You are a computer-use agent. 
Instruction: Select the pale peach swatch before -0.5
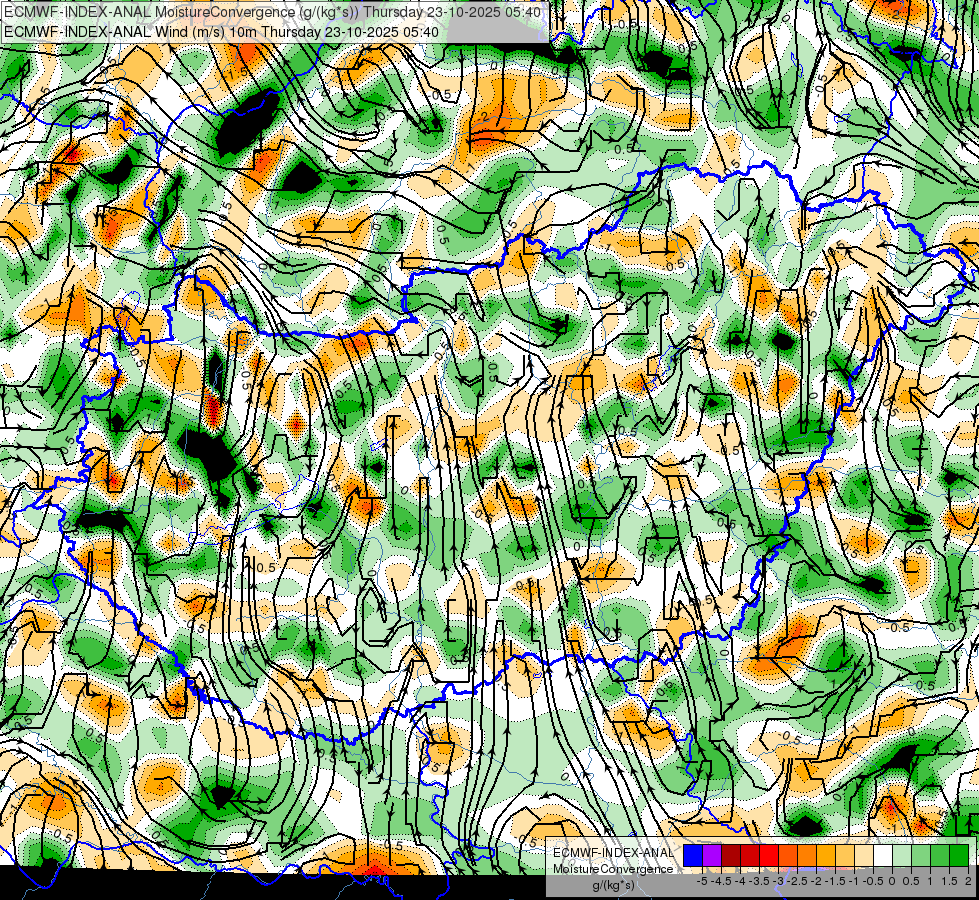point(864,855)
